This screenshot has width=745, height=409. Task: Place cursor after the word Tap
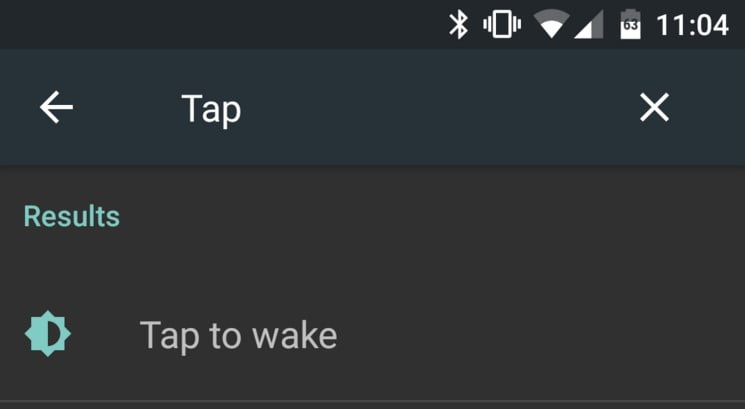click(x=243, y=109)
